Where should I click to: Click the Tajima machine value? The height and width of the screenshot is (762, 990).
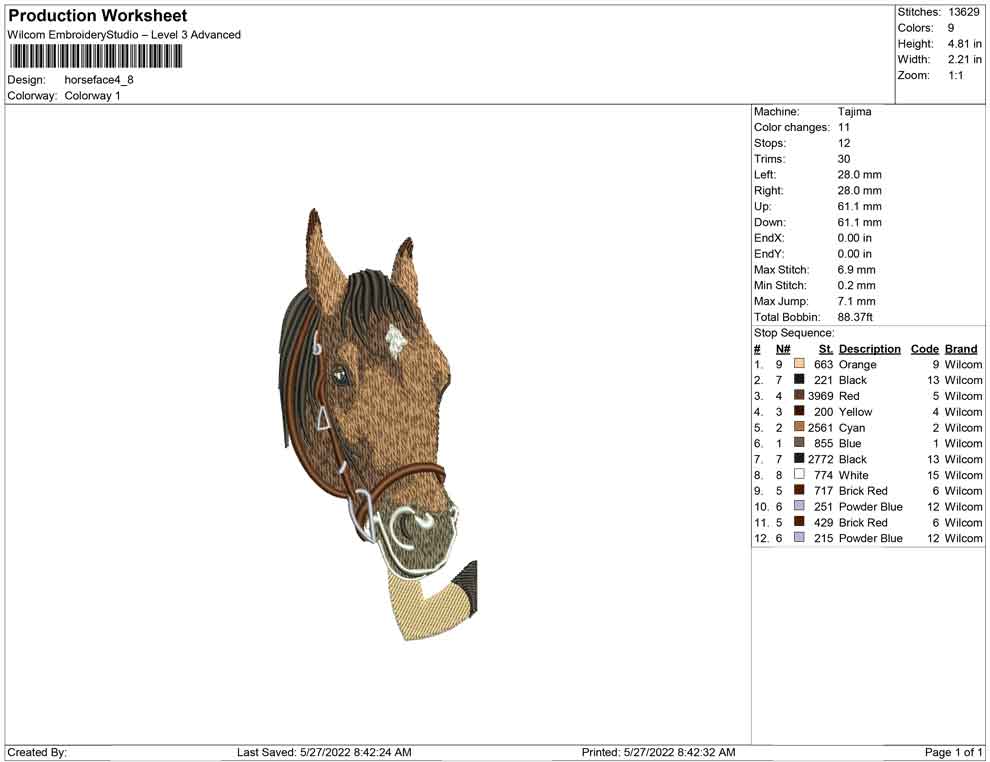[854, 112]
